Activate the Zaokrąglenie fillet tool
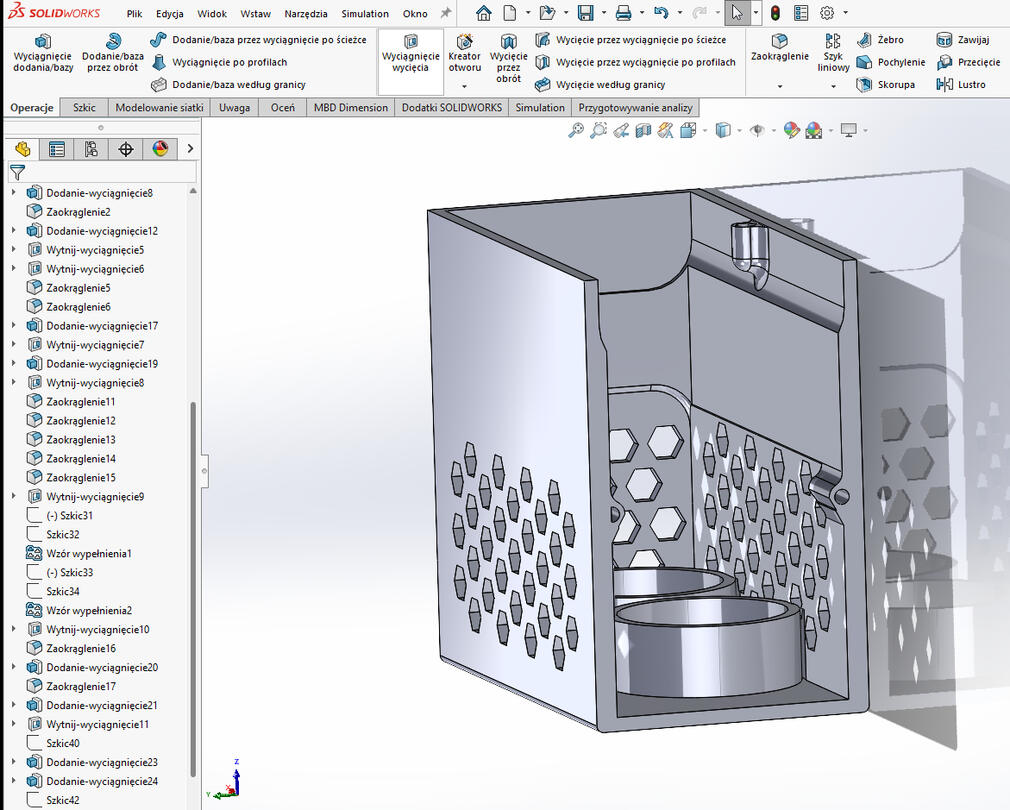The image size is (1010, 810). point(779,47)
